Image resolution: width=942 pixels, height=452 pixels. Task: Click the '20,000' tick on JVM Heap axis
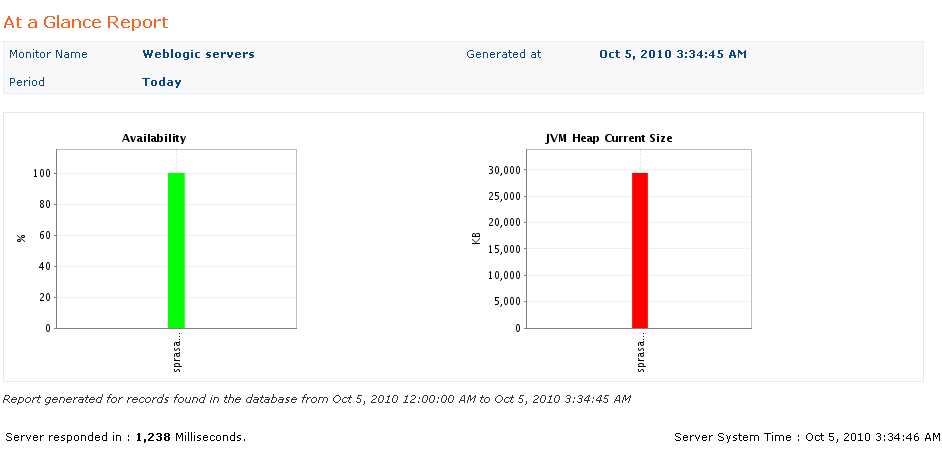[x=505, y=222]
